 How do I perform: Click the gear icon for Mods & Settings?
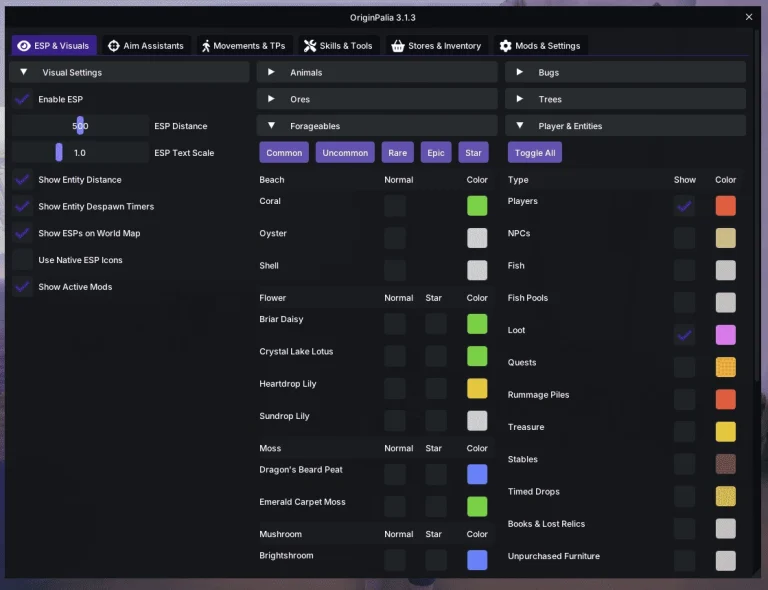(505, 46)
